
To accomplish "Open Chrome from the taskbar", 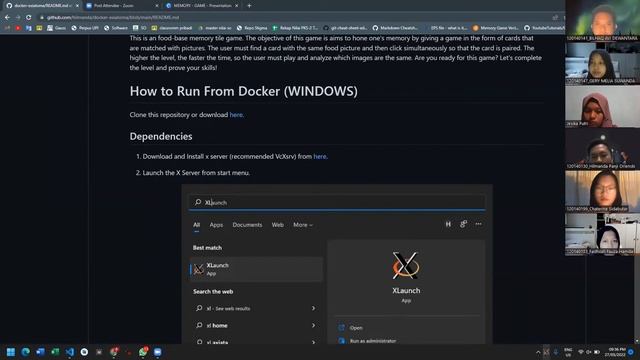I will pos(114,352).
